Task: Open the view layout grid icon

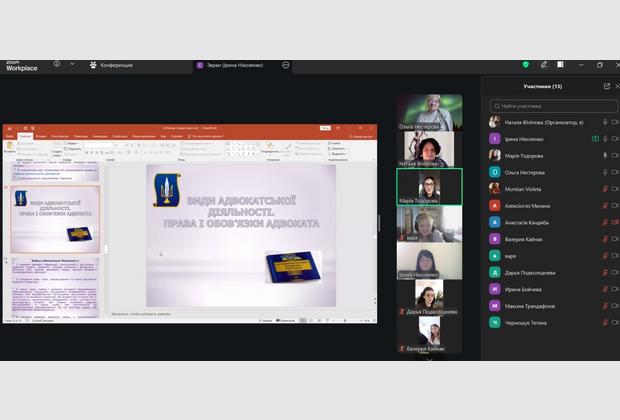Action: point(560,65)
